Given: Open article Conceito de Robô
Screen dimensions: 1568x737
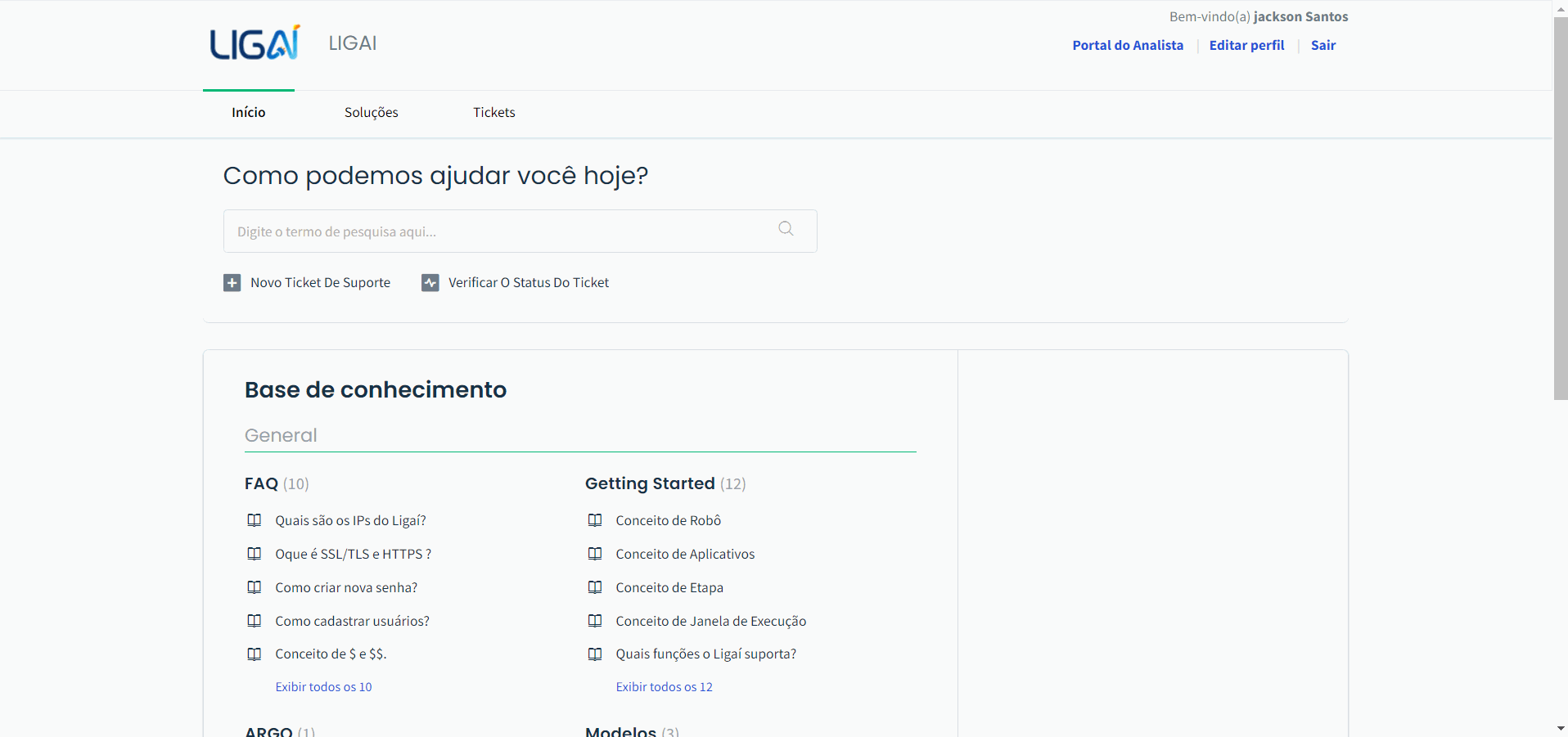Looking at the screenshot, I should pyautogui.click(x=669, y=520).
